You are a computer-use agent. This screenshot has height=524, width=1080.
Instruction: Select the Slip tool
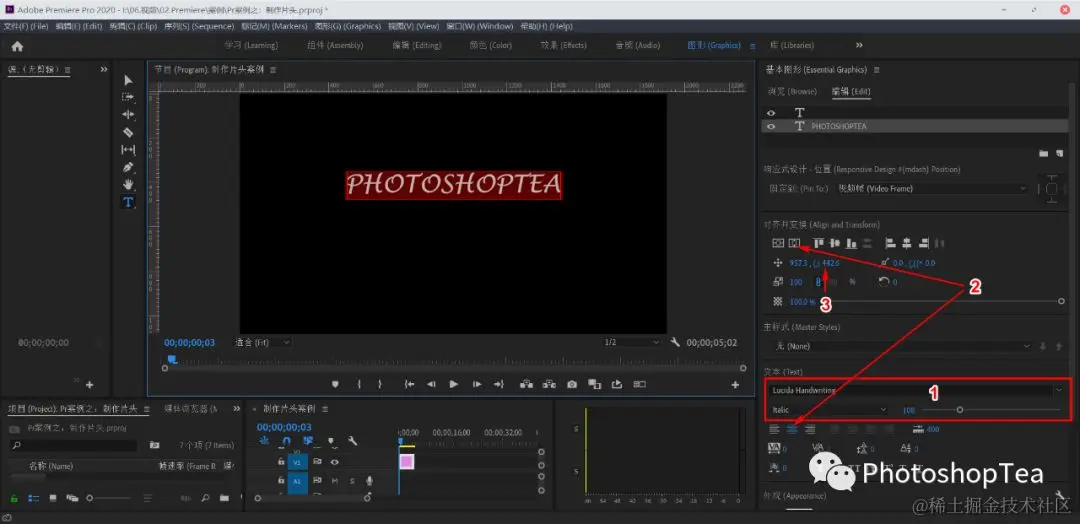[x=128, y=149]
